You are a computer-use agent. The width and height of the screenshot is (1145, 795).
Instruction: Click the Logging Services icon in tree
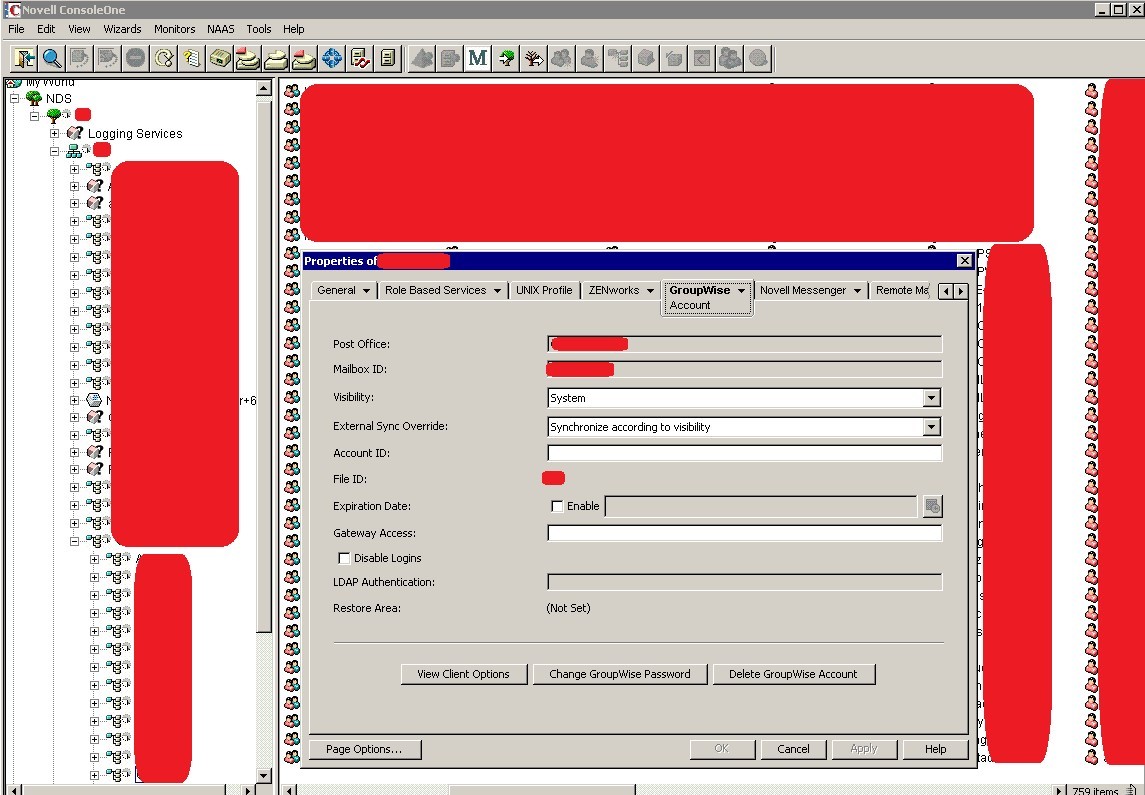[74, 133]
